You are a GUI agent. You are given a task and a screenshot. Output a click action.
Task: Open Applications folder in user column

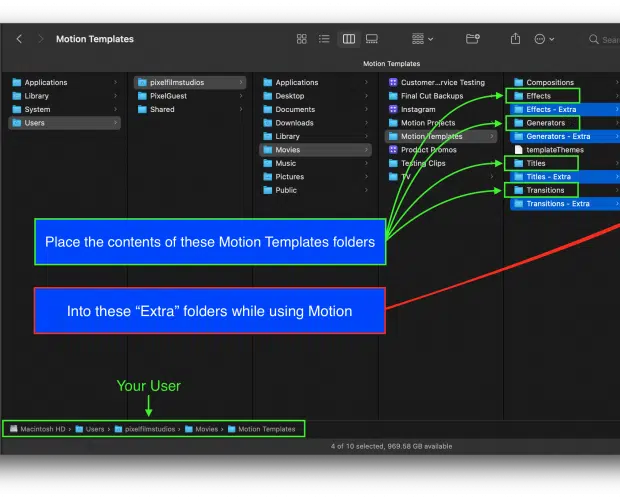pos(316,82)
